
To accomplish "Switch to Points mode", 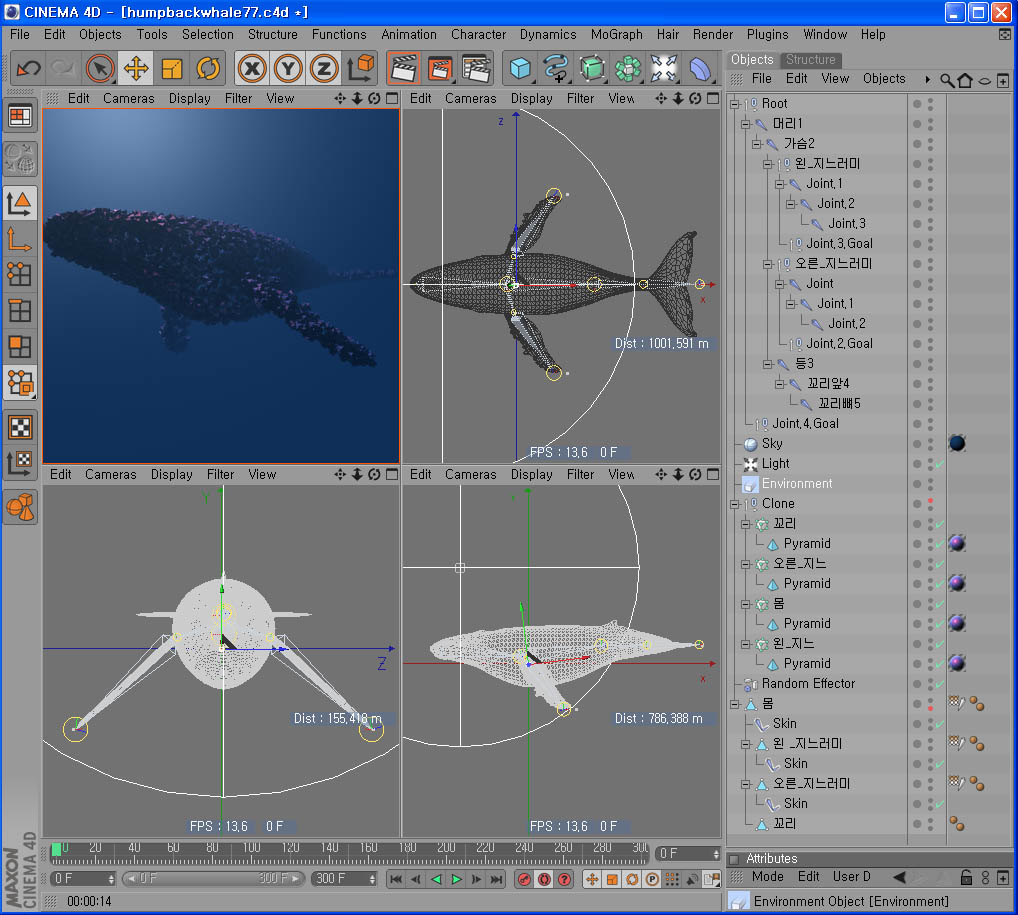I will pos(20,275).
